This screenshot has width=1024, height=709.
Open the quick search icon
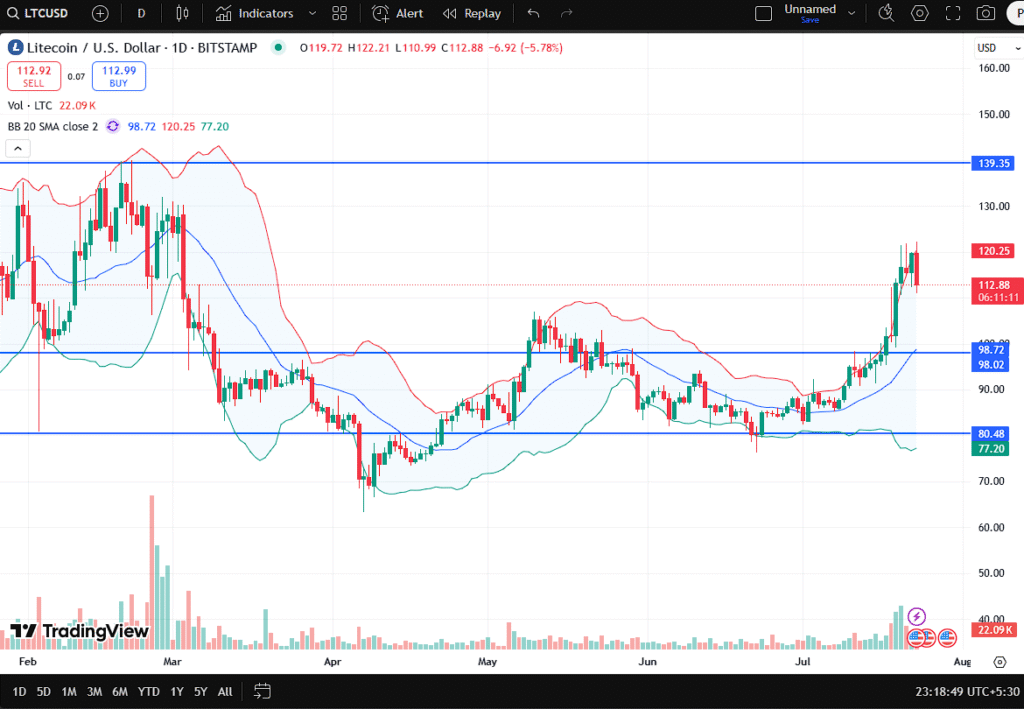(886, 13)
